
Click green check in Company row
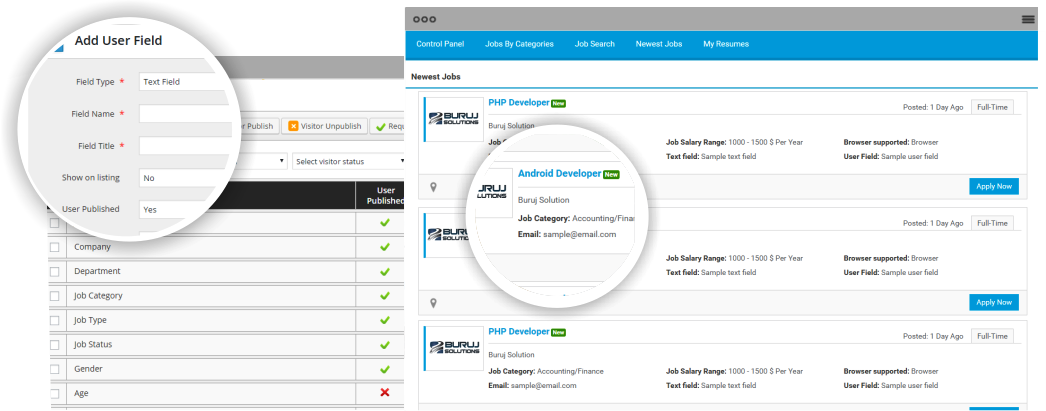[384, 247]
